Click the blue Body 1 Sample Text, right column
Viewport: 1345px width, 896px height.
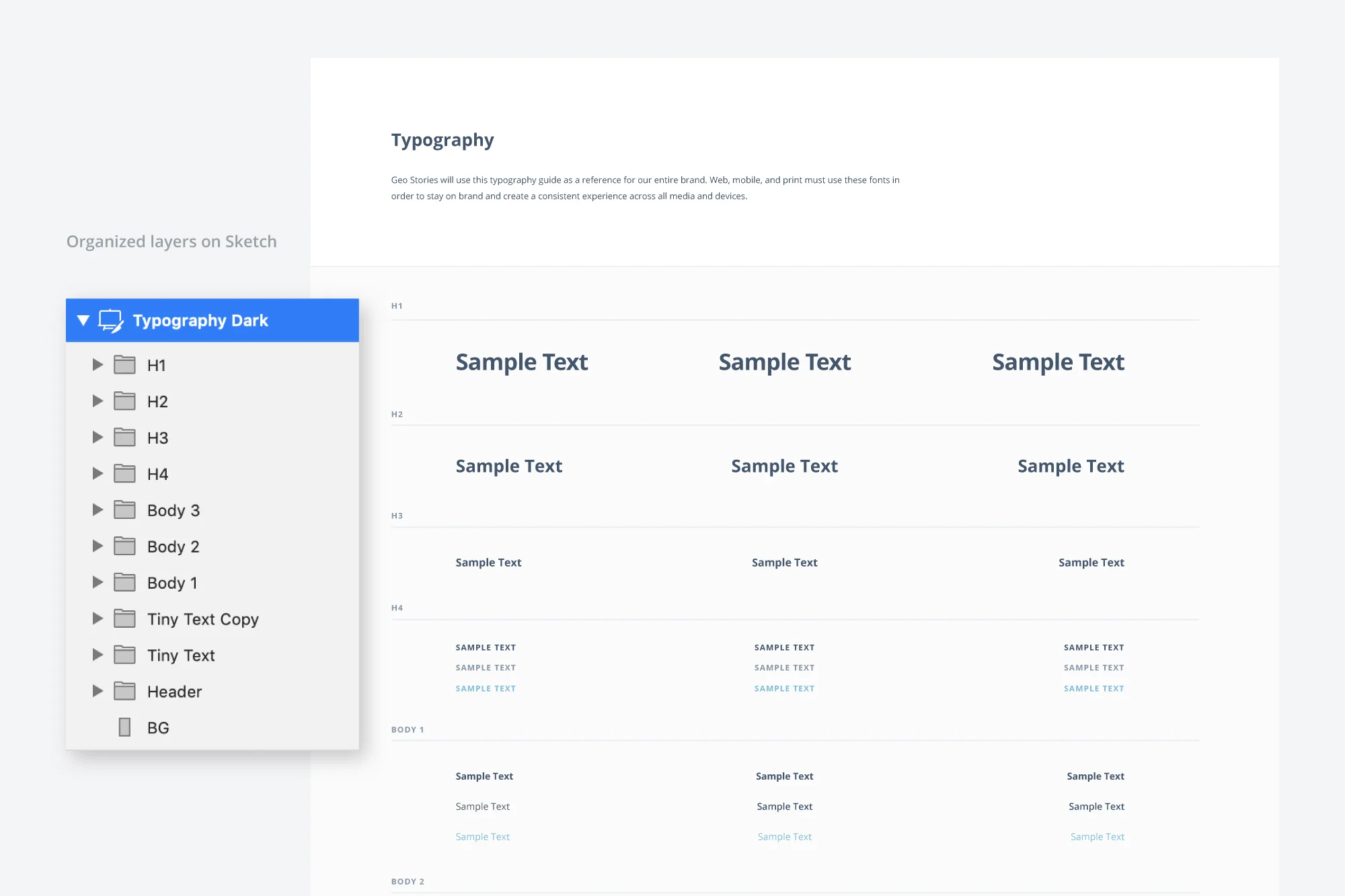[x=1097, y=837]
